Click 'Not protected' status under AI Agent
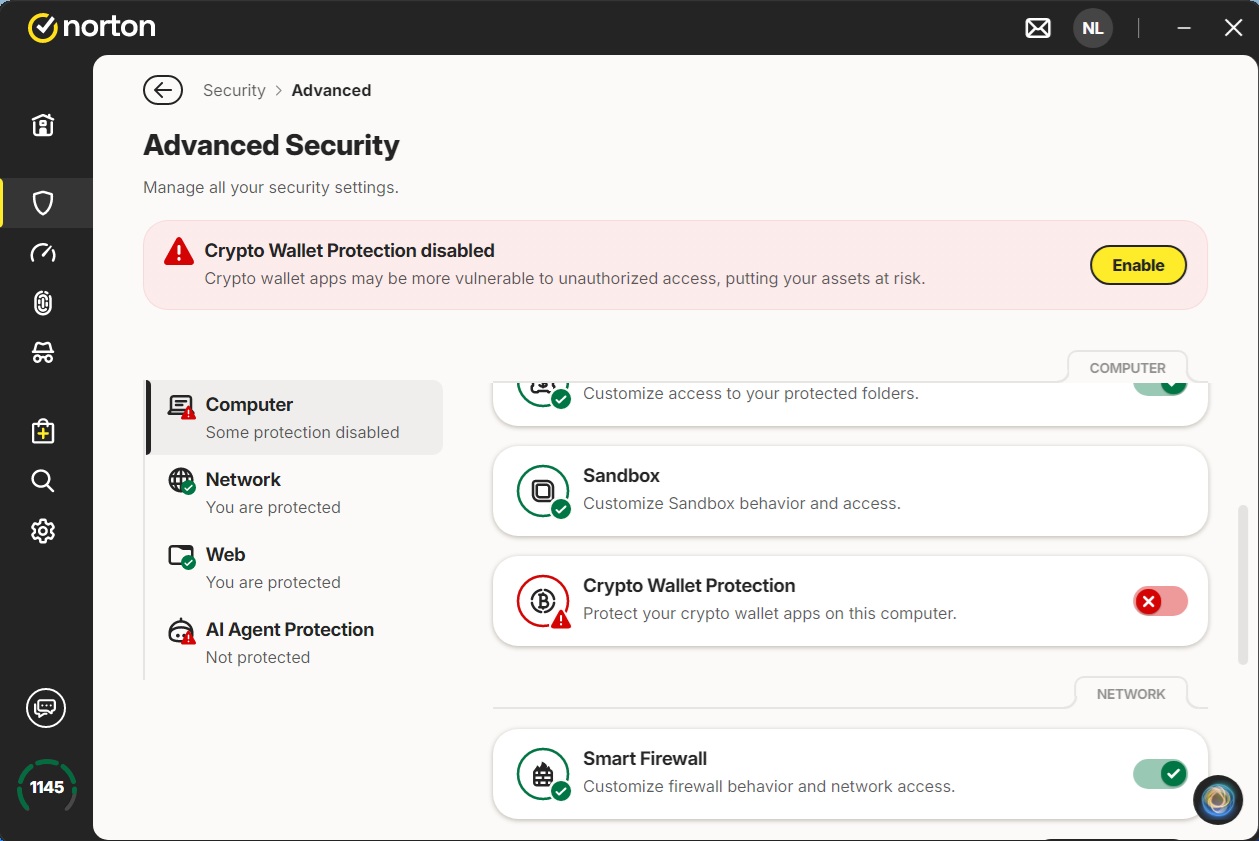 pyautogui.click(x=258, y=657)
